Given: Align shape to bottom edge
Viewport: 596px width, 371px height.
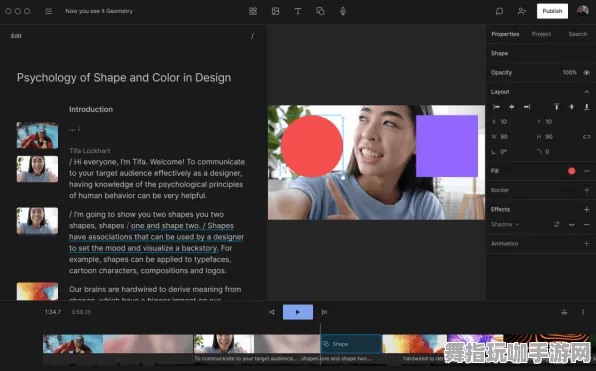Looking at the screenshot, I should [x=586, y=107].
